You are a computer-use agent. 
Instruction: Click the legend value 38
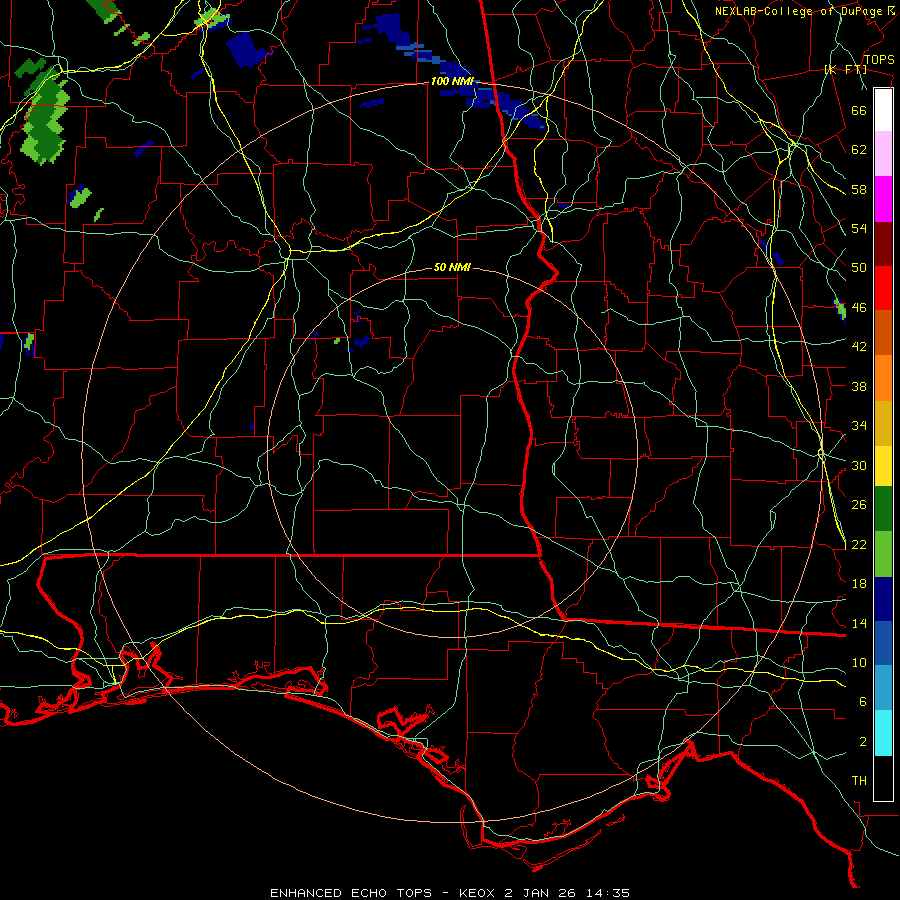point(859,386)
